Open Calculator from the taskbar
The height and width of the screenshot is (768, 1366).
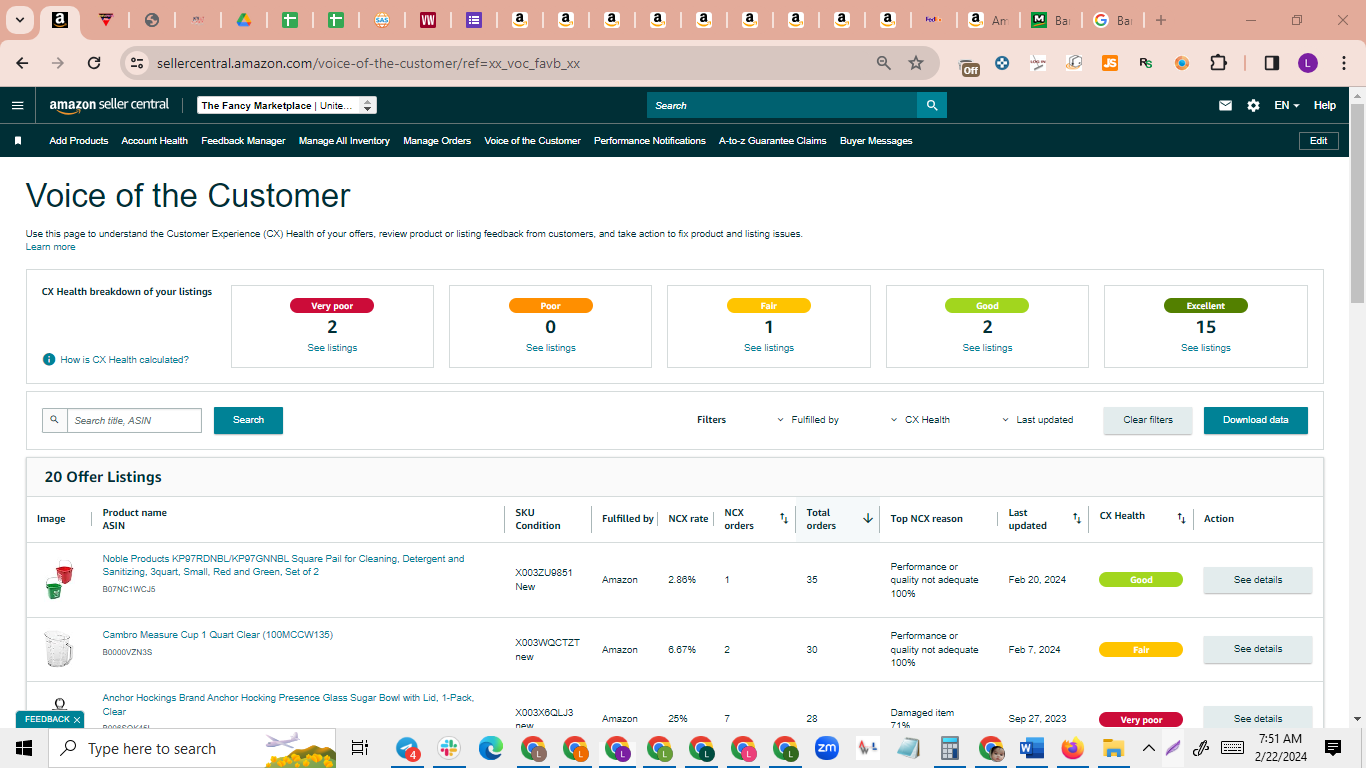(x=950, y=748)
